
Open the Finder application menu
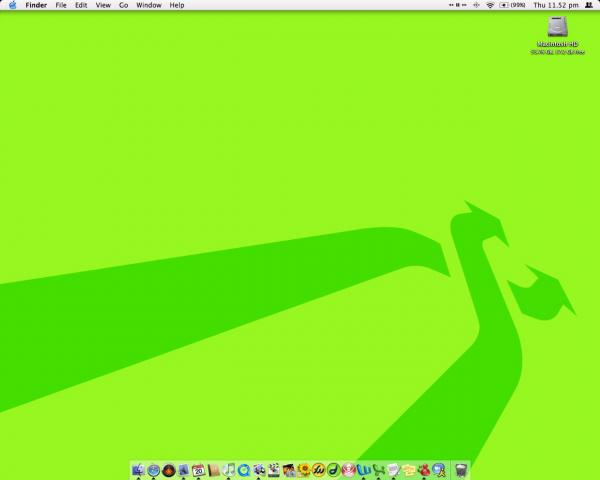coord(36,5)
